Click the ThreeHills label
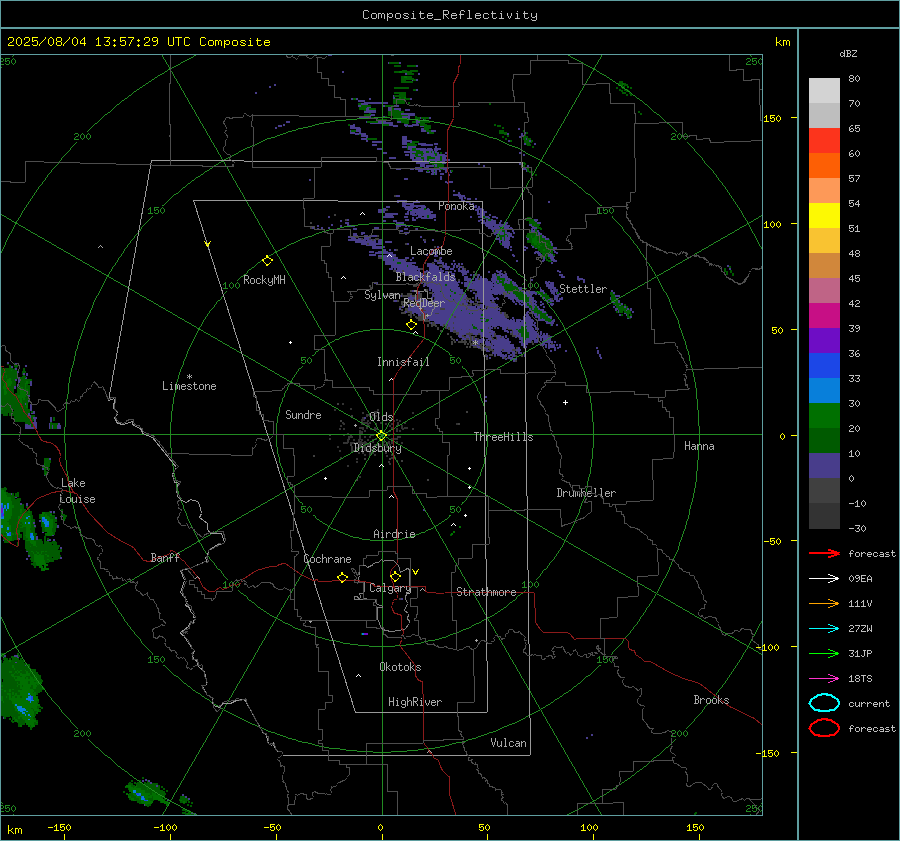This screenshot has height=841, width=900. coord(503,437)
